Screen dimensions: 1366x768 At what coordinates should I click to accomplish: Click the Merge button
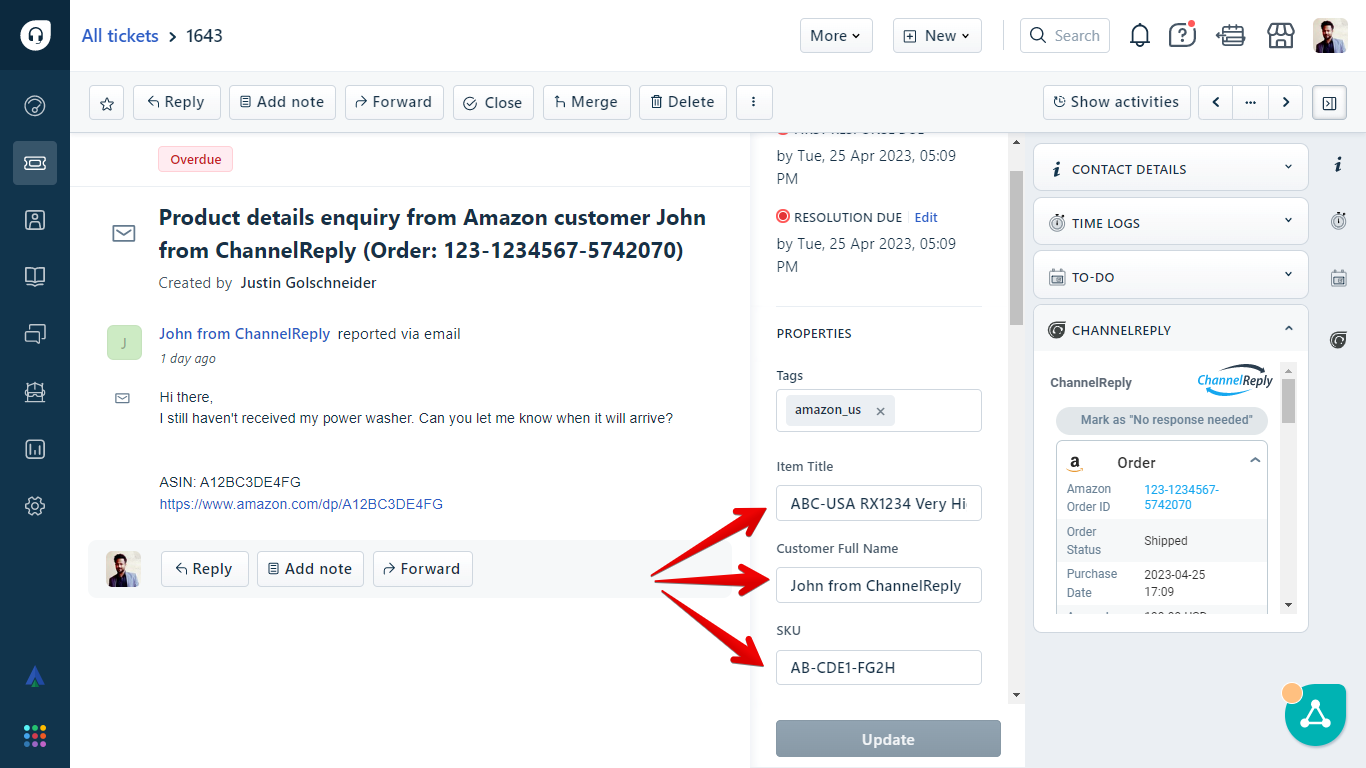(x=586, y=102)
